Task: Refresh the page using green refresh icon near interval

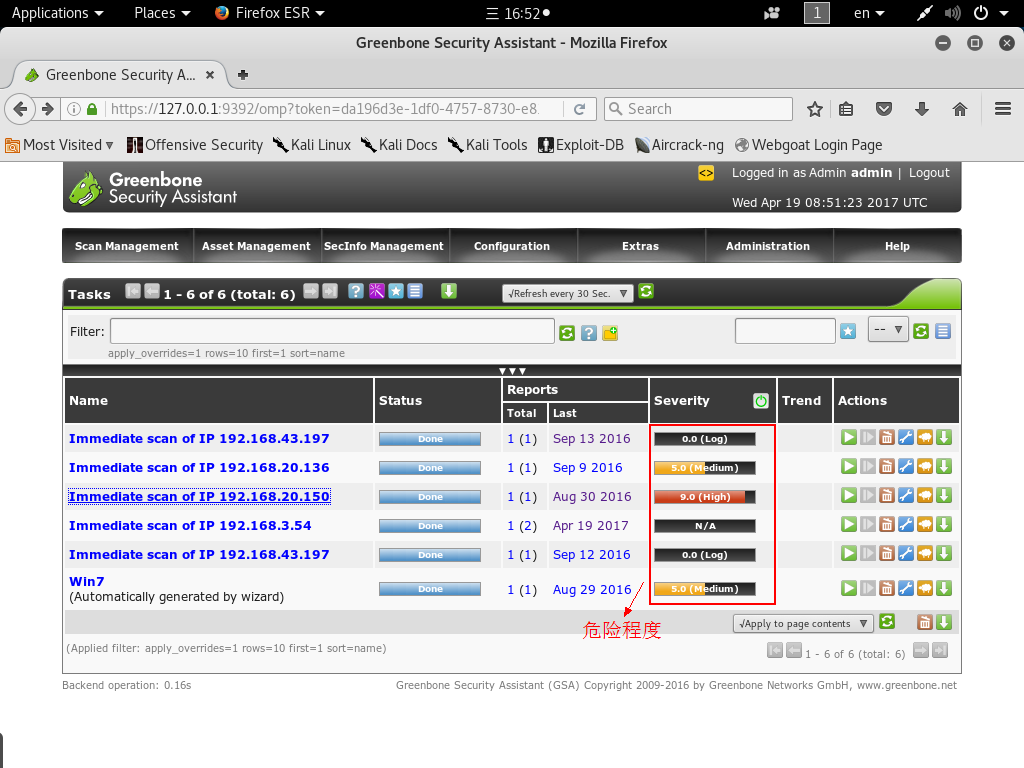Action: point(646,292)
